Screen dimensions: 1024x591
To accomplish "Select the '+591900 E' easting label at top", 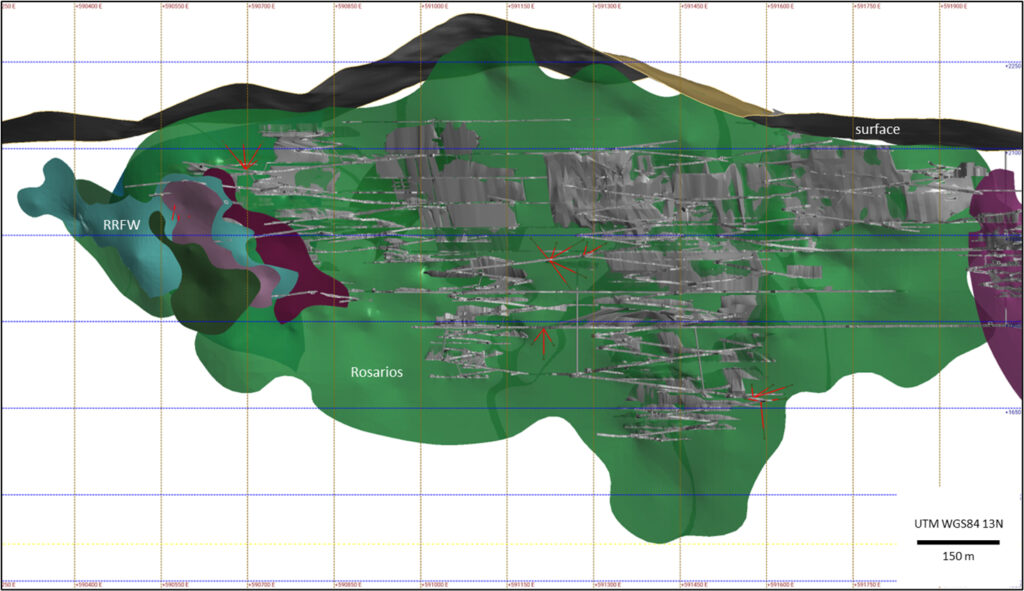I will tap(955, 5).
